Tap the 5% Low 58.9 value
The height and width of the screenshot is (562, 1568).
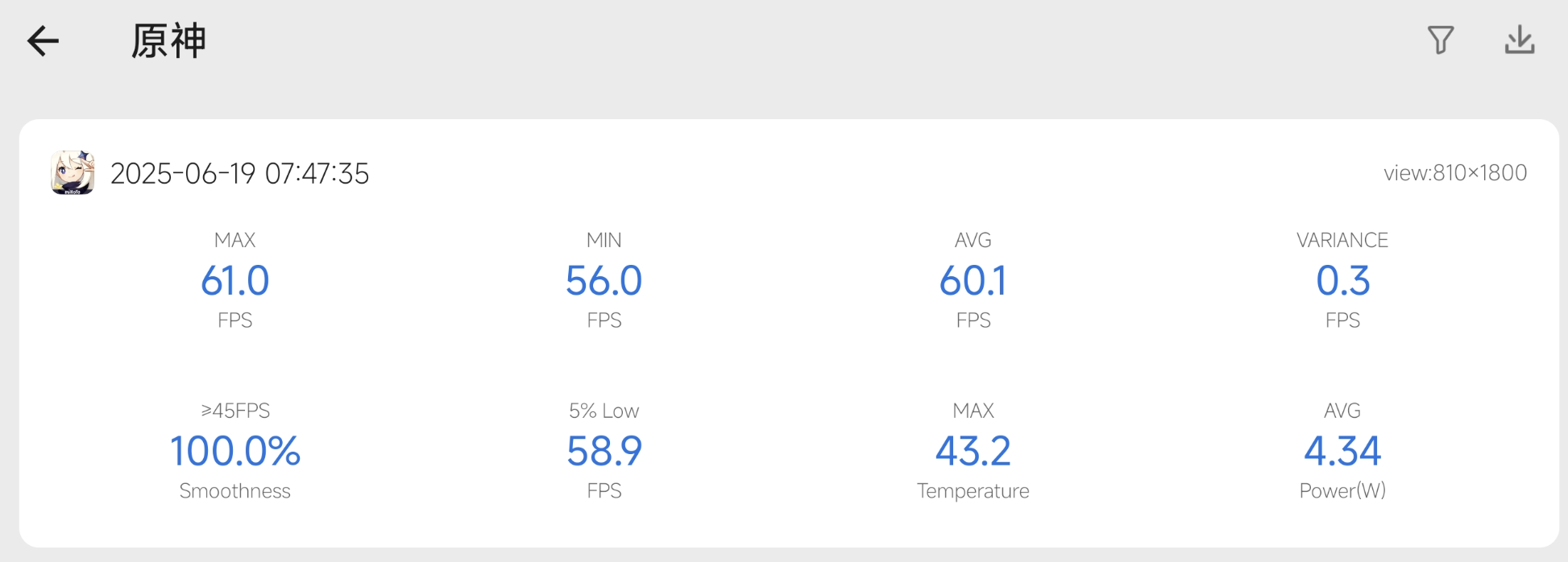click(604, 452)
